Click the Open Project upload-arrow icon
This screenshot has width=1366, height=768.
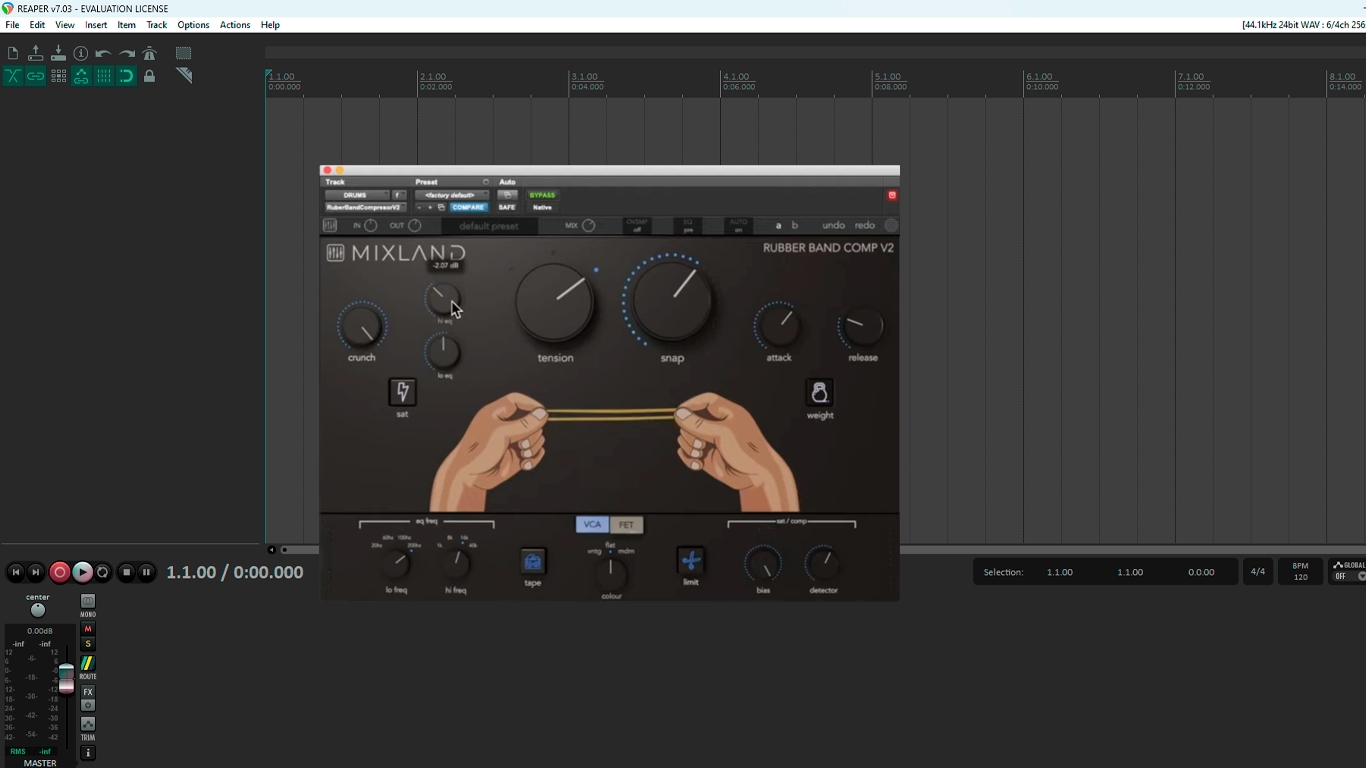36,53
